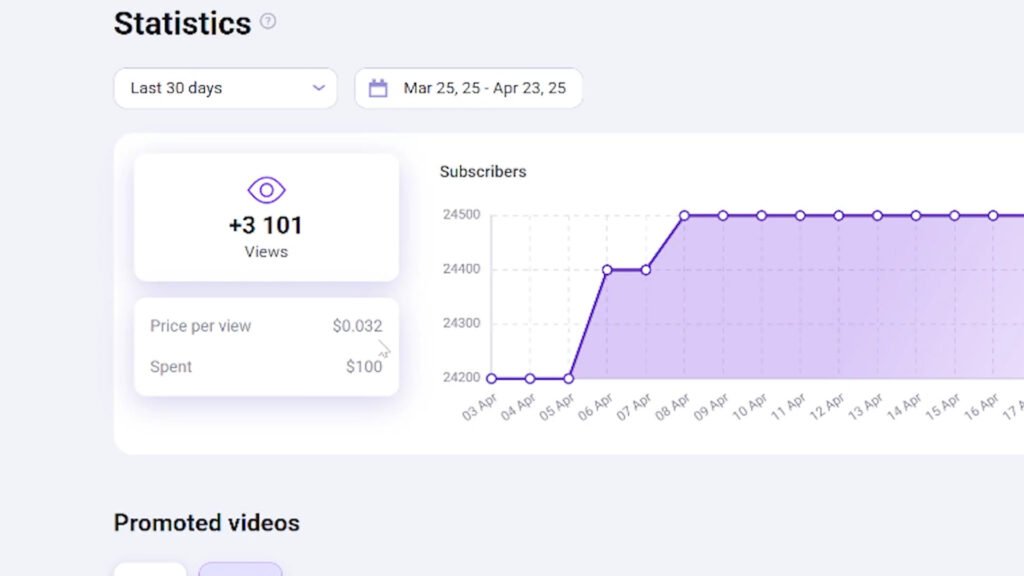
Task: Click the Promoted videos section heading
Action: pos(206,523)
